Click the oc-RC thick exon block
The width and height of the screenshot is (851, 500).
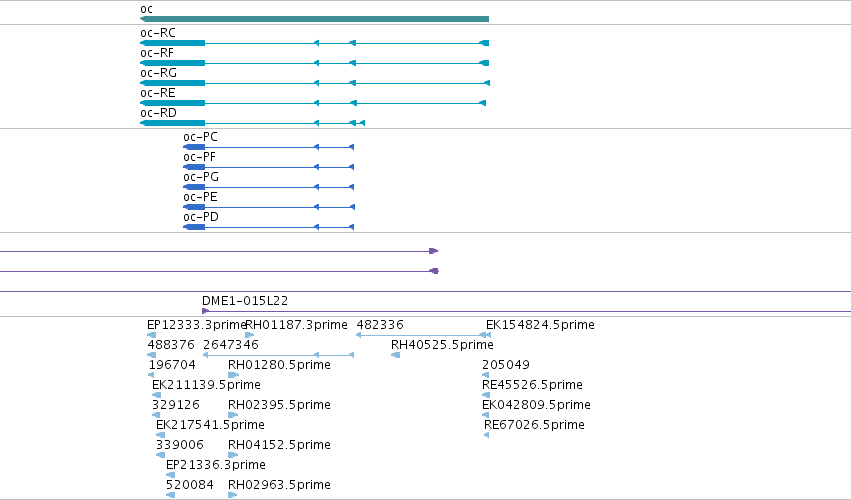pos(173,43)
